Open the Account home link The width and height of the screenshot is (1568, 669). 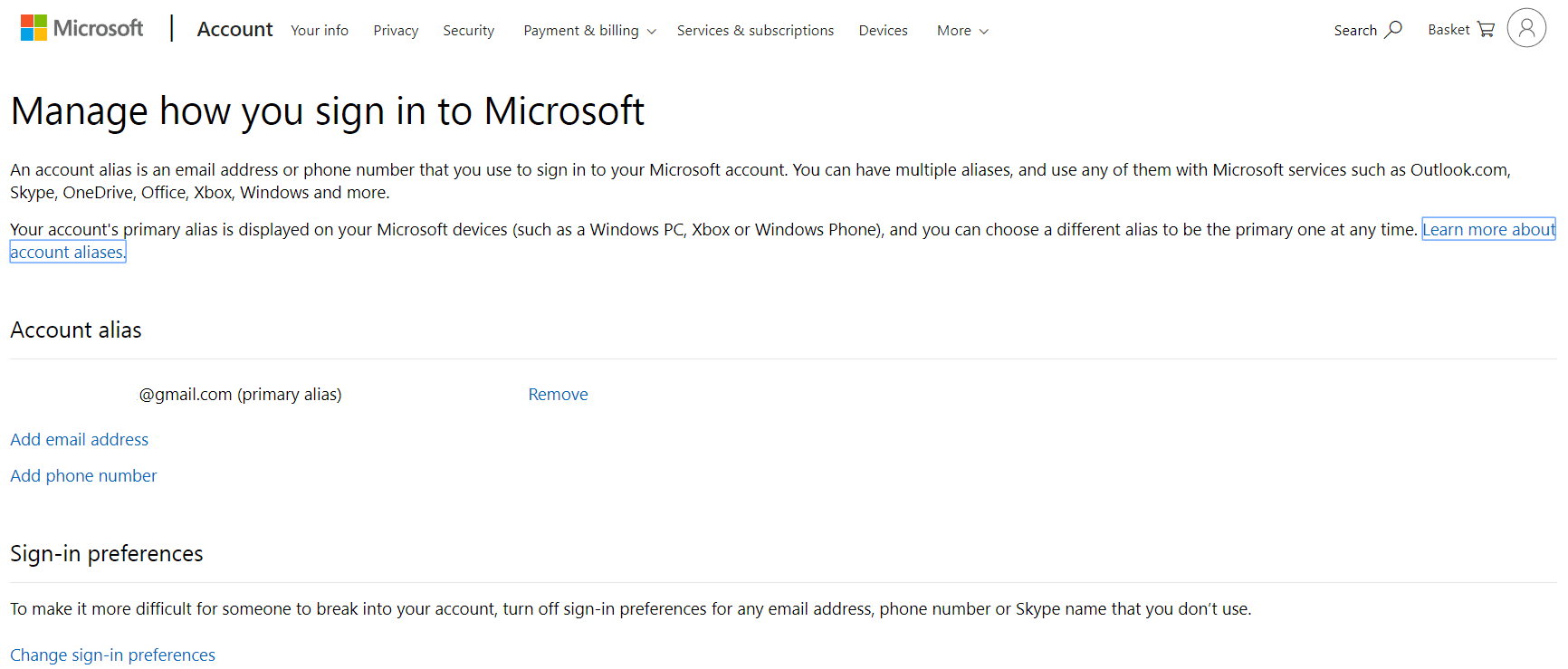click(234, 30)
